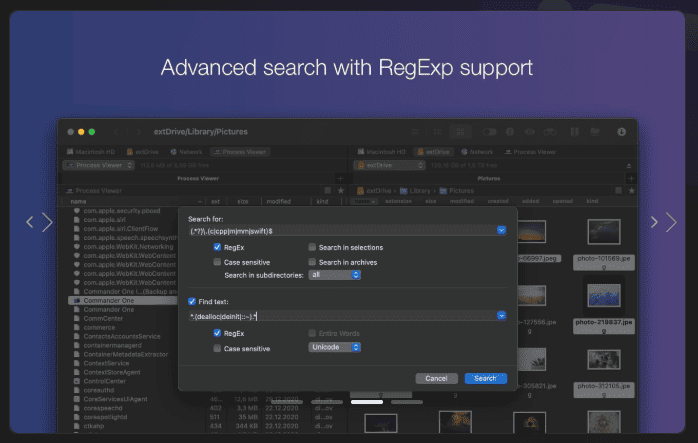Open the Unicode encoding dropdown
The width and height of the screenshot is (698, 443).
coord(334,347)
